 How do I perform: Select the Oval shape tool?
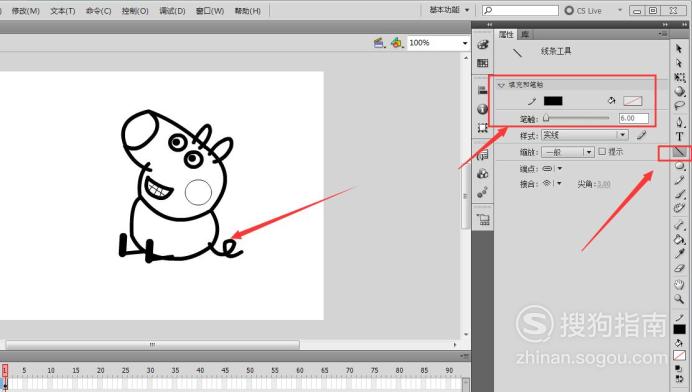[x=679, y=166]
